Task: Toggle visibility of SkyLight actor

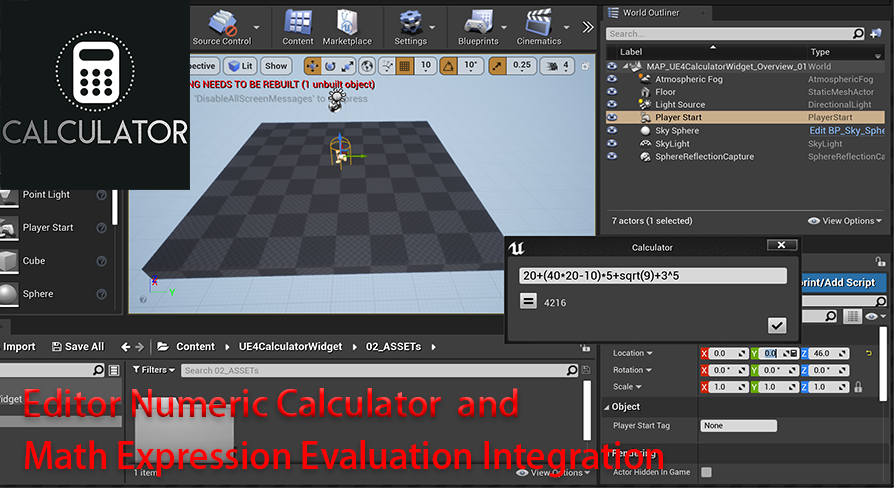Action: tap(612, 143)
